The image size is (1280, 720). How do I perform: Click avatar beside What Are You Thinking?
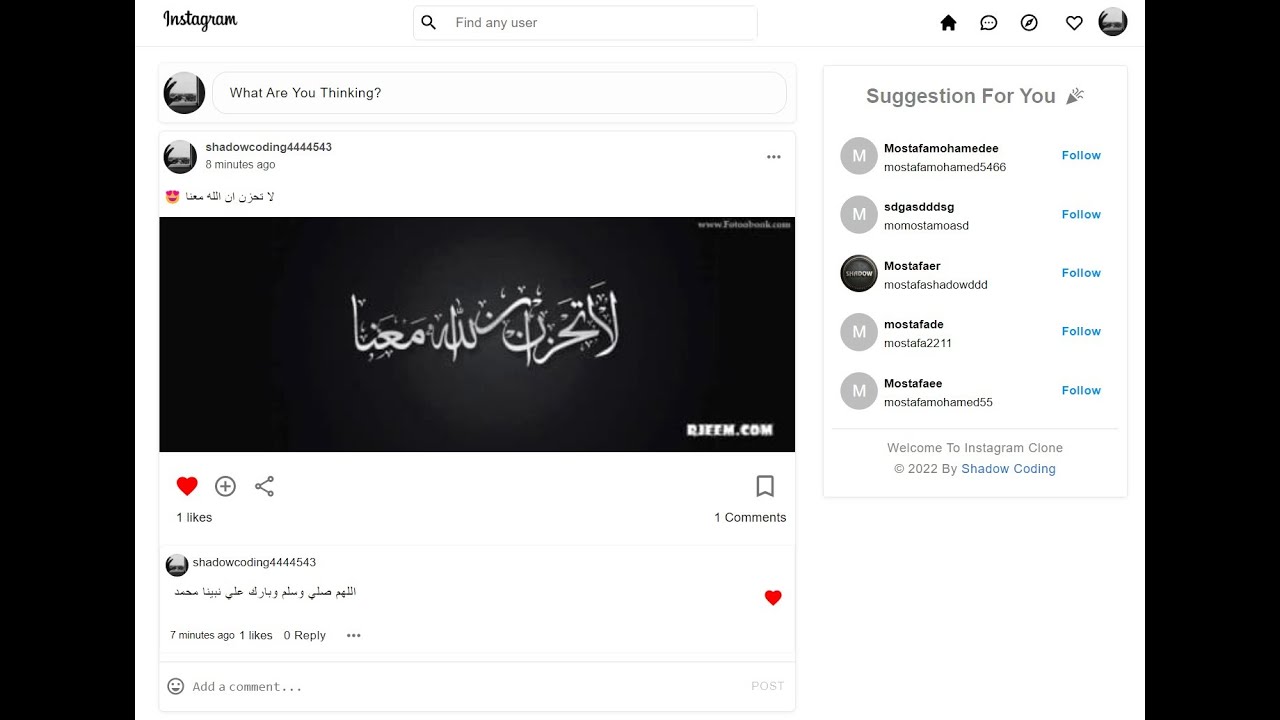tap(184, 93)
